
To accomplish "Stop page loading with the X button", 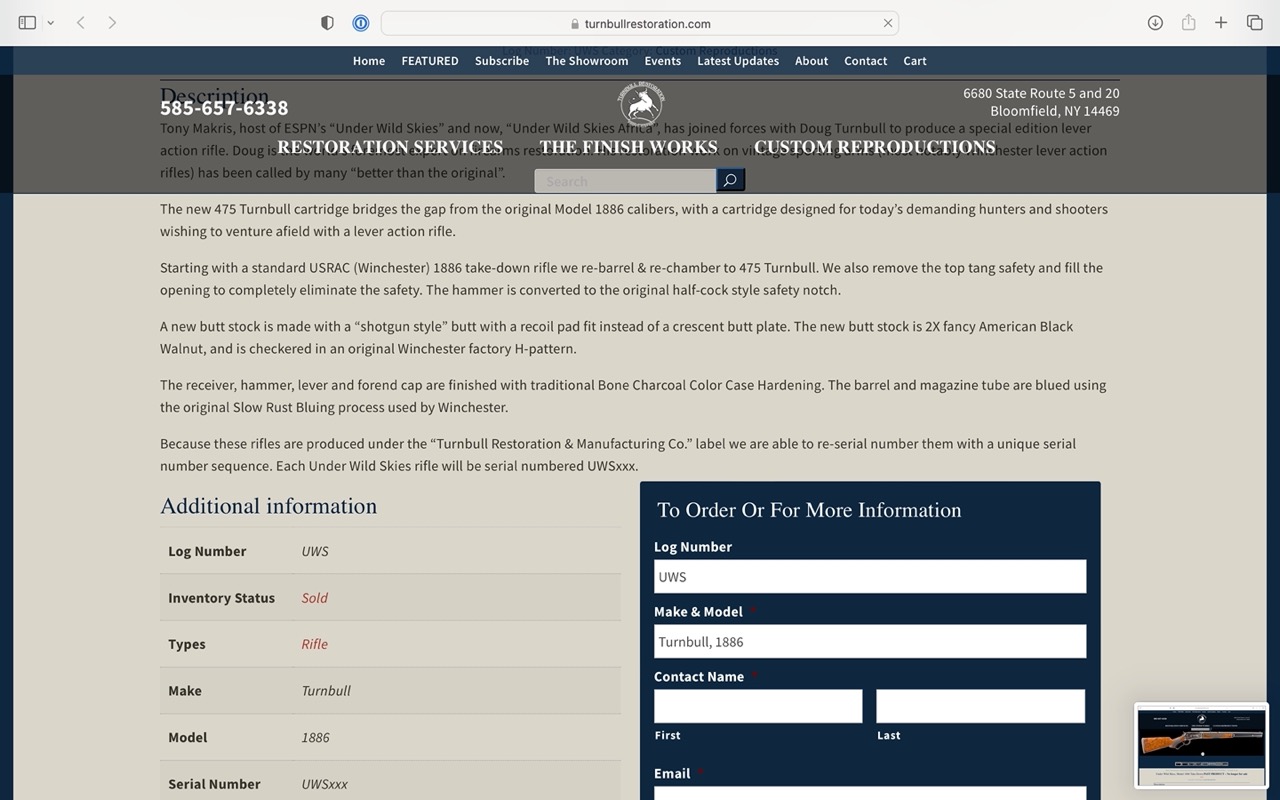I will click(x=887, y=23).
